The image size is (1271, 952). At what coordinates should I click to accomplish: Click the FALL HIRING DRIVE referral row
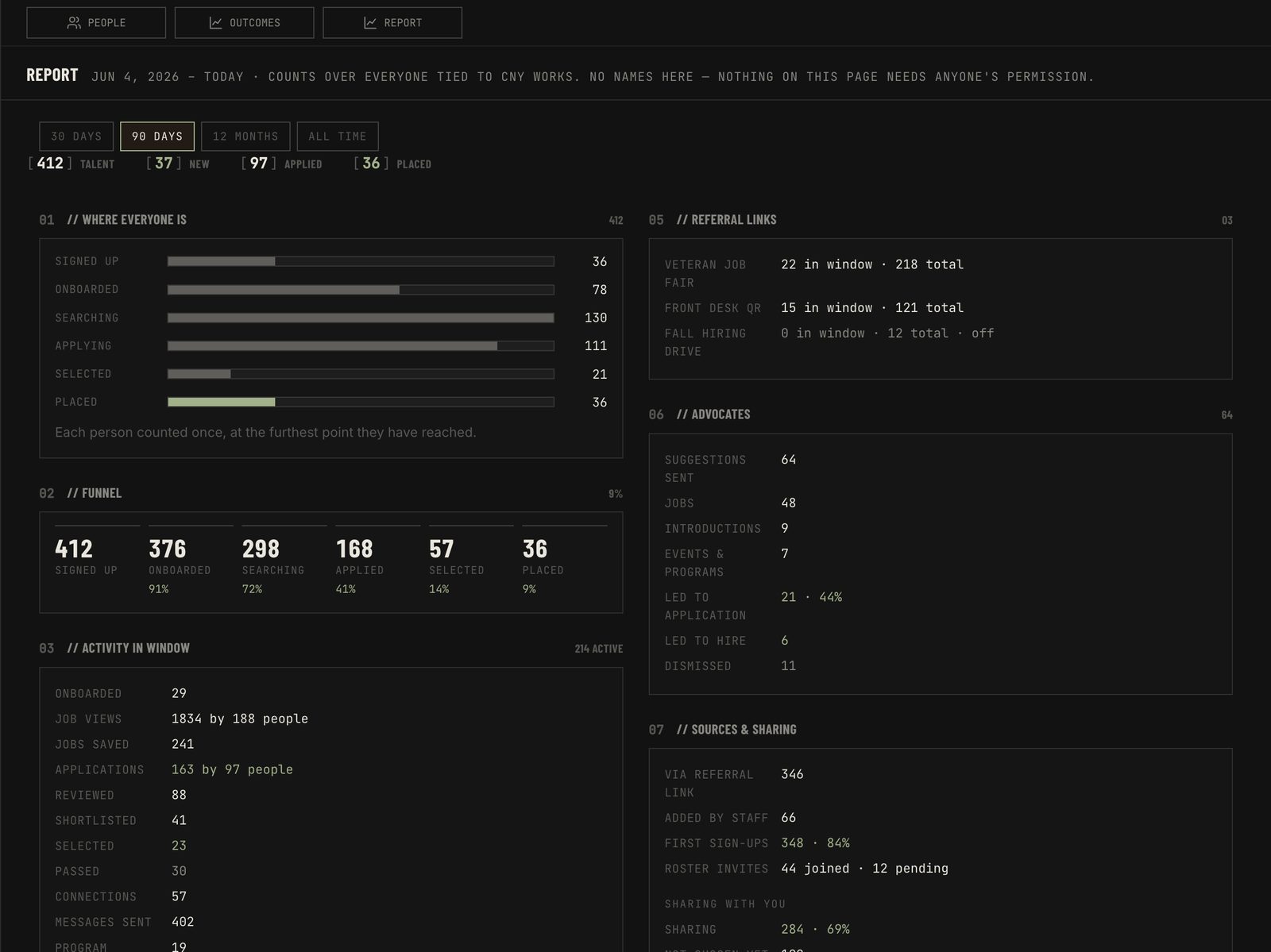(941, 342)
